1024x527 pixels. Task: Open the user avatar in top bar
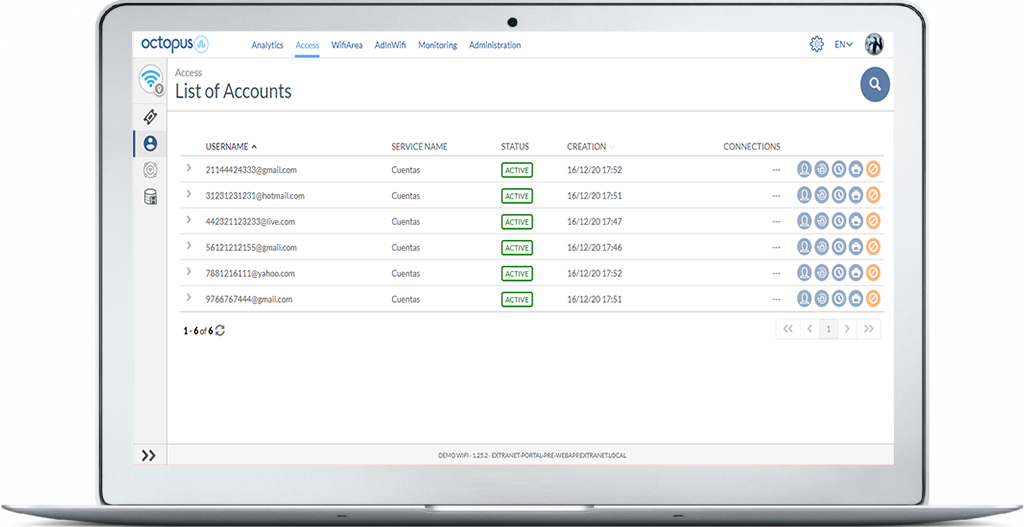pos(874,44)
